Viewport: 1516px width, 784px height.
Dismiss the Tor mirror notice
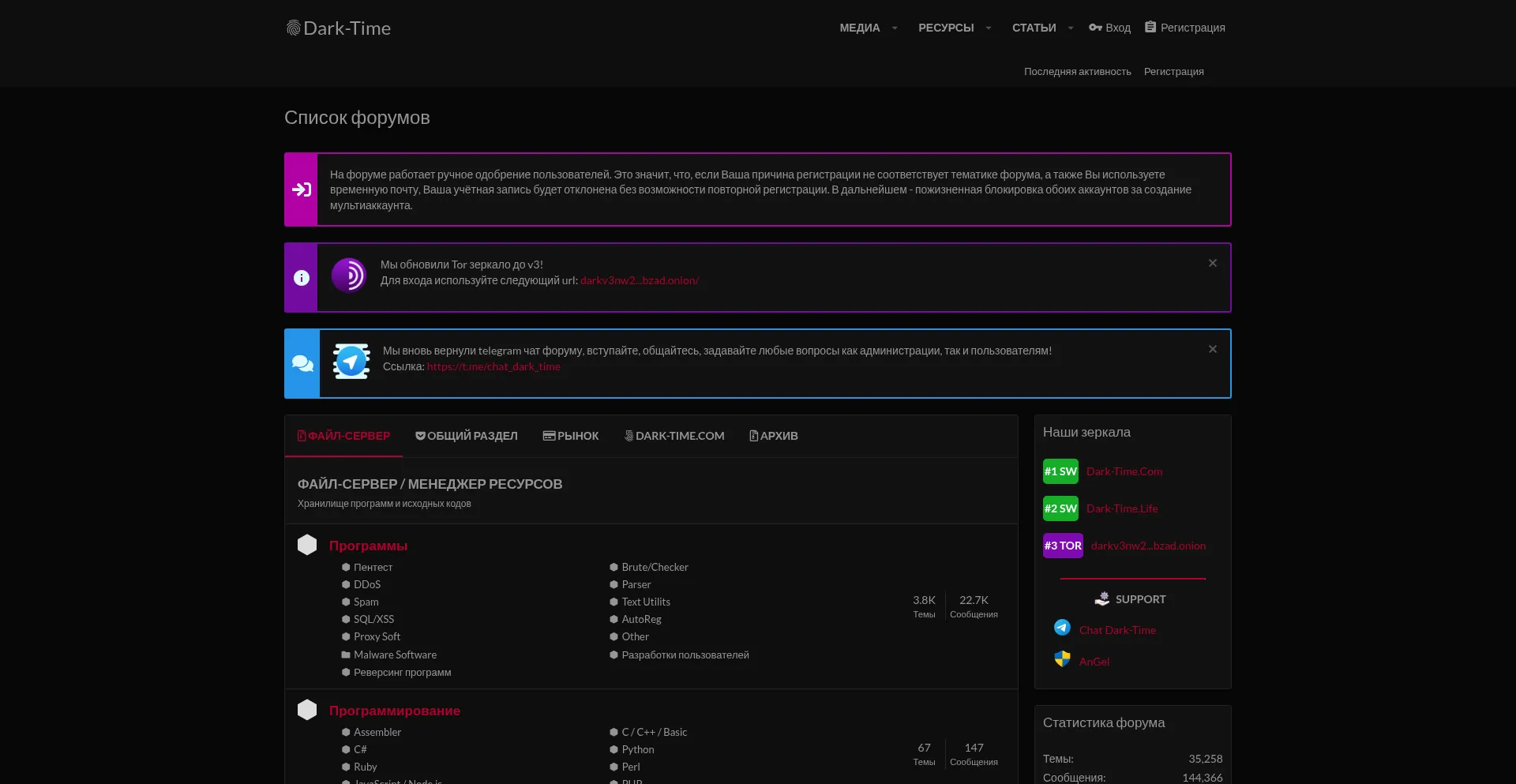point(1213,263)
